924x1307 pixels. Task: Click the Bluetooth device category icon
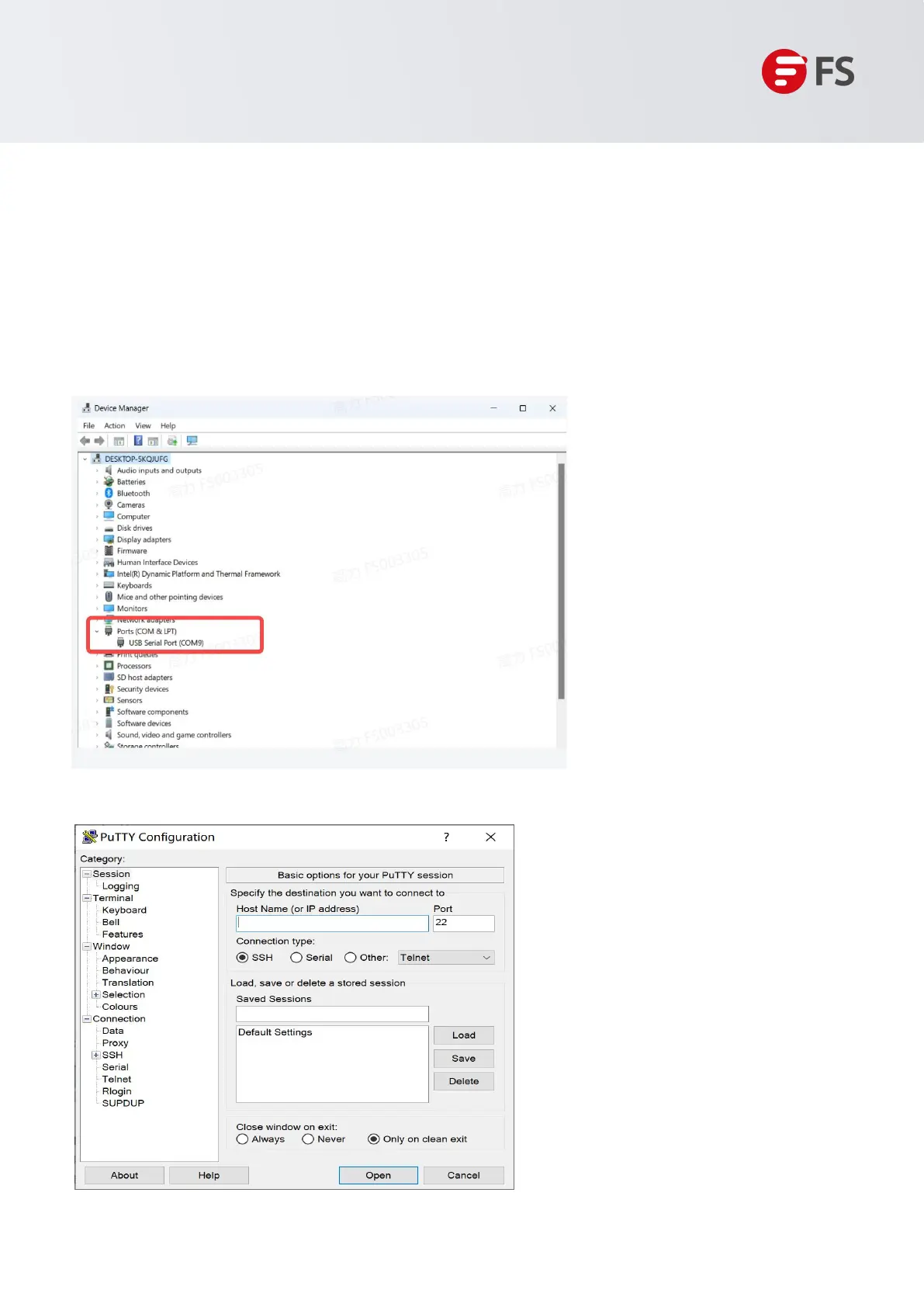[109, 494]
